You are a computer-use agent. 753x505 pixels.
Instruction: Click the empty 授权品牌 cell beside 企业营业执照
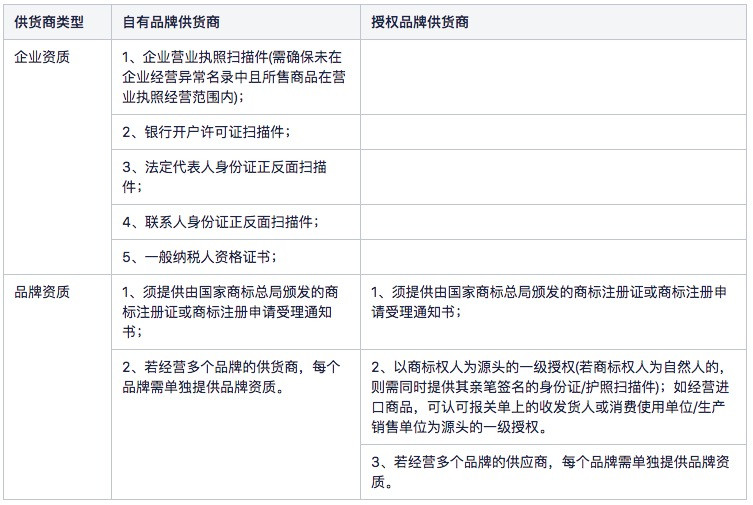(x=554, y=77)
